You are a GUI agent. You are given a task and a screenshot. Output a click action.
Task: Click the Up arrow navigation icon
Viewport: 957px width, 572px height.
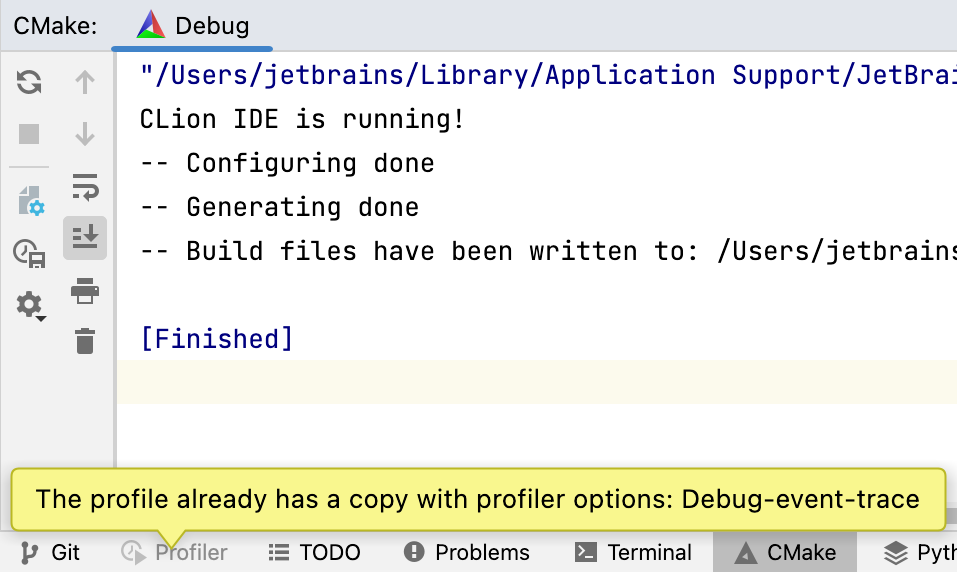(85, 83)
